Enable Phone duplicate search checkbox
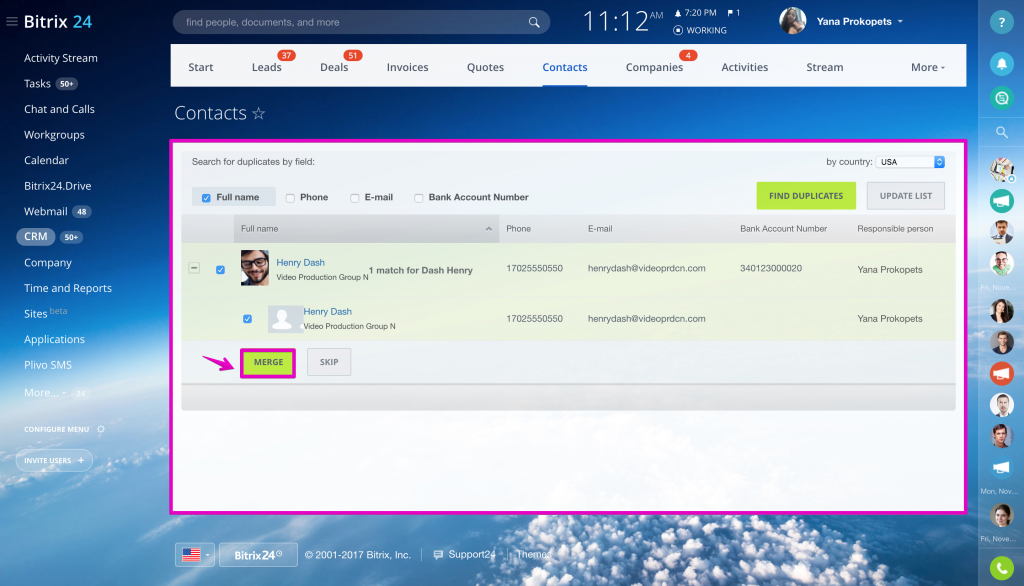 (x=290, y=198)
